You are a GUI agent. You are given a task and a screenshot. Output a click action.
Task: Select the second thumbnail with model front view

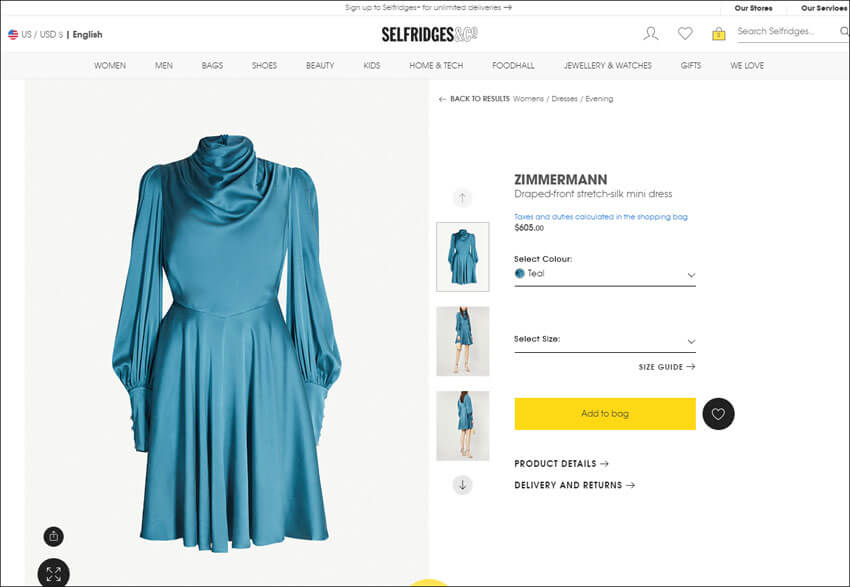coord(462,341)
